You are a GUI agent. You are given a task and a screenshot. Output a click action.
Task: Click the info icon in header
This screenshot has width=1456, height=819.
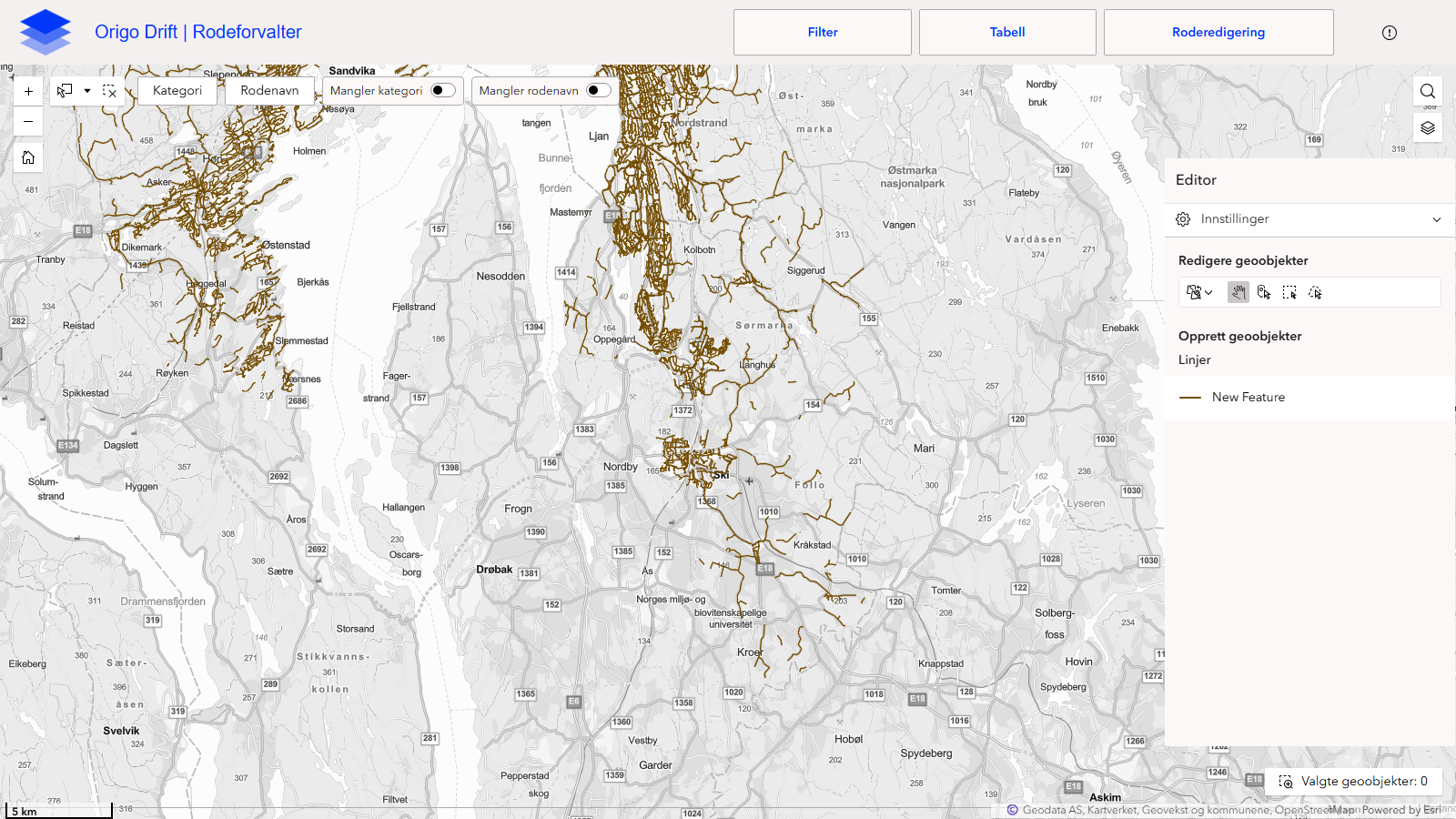click(x=1389, y=33)
